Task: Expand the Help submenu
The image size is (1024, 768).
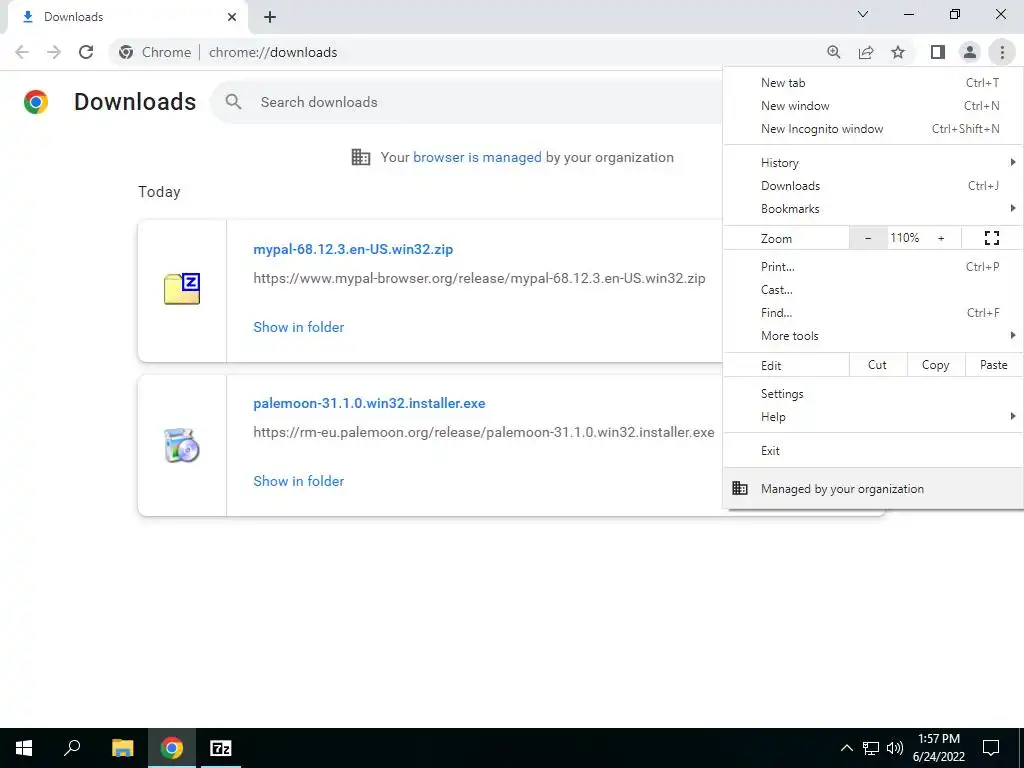Action: tap(874, 417)
